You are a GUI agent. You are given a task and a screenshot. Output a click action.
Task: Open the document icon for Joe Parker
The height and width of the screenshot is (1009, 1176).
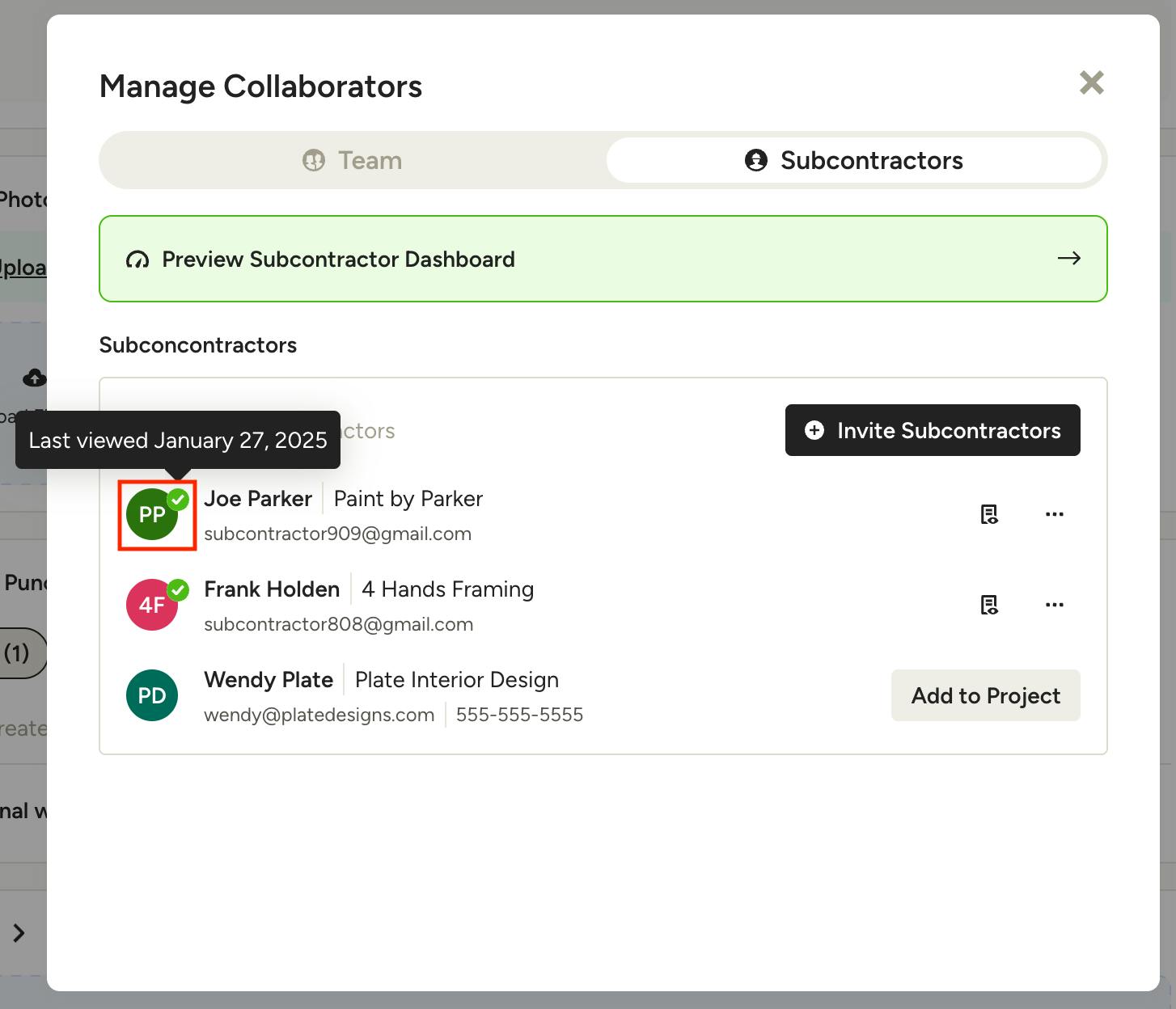(988, 514)
